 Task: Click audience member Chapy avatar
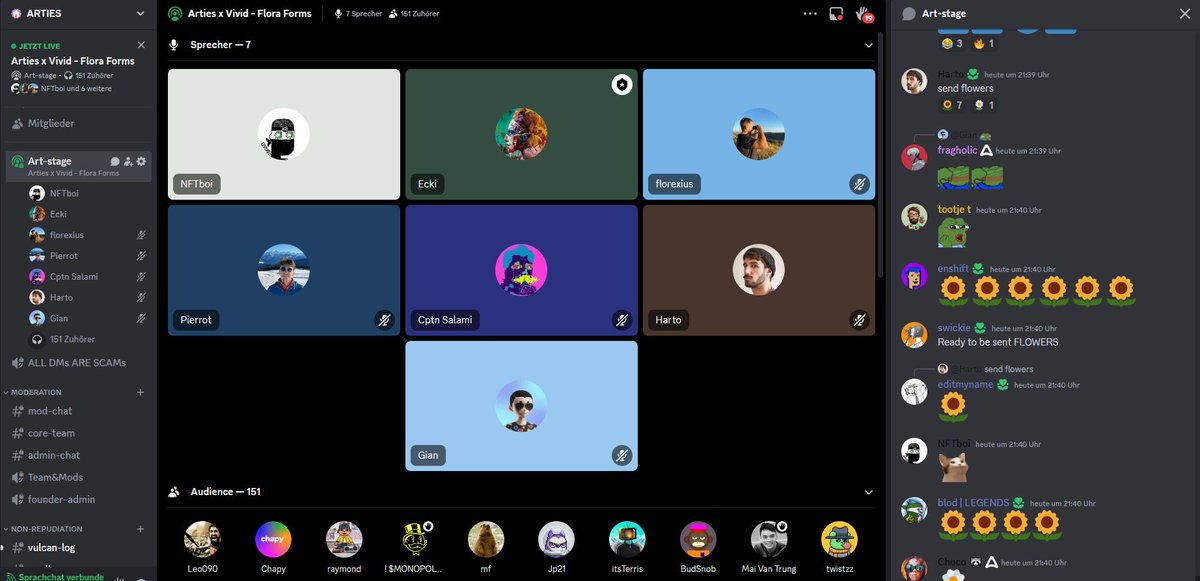[x=273, y=539]
